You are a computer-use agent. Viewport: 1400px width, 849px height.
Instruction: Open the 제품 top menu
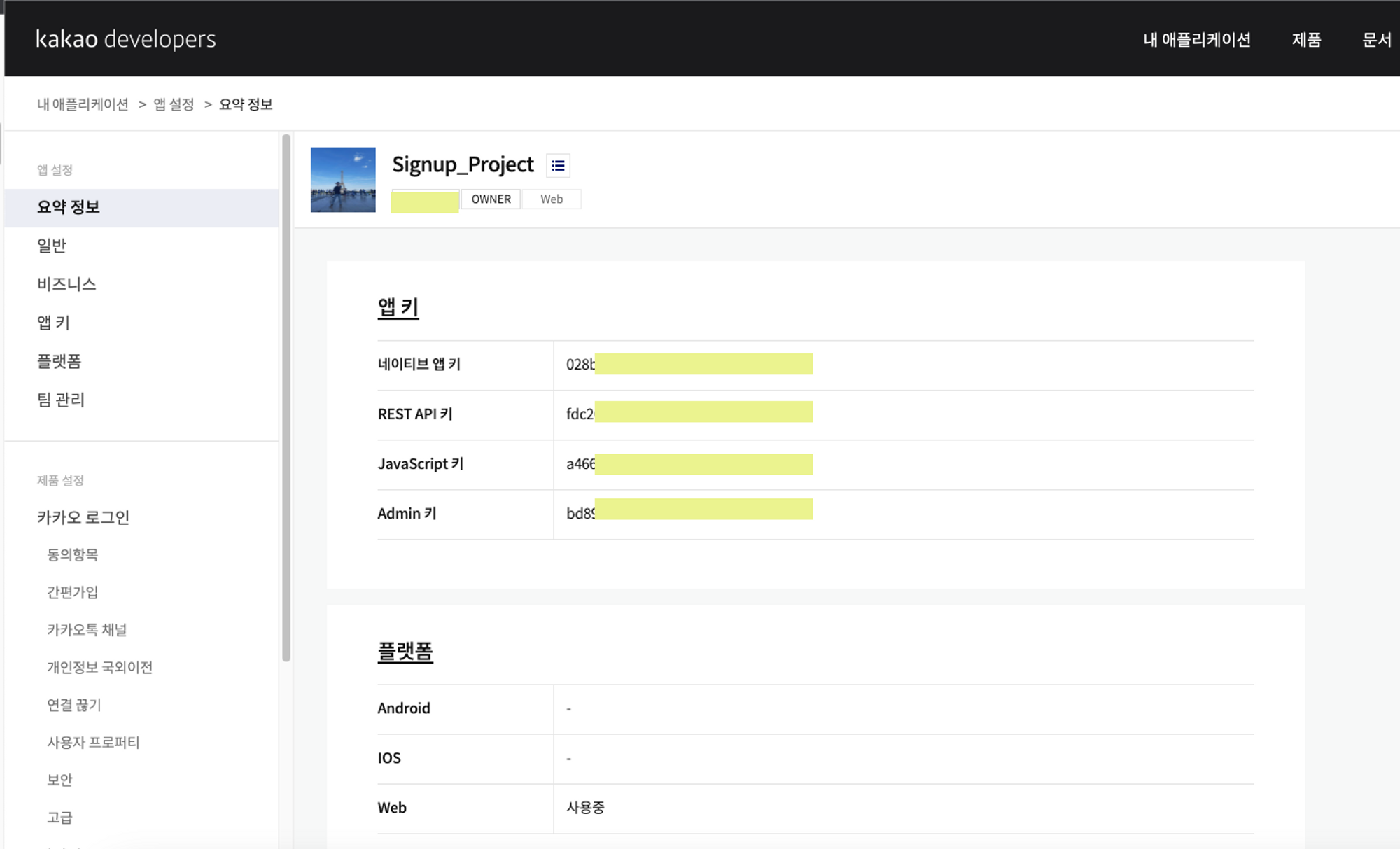(1306, 40)
